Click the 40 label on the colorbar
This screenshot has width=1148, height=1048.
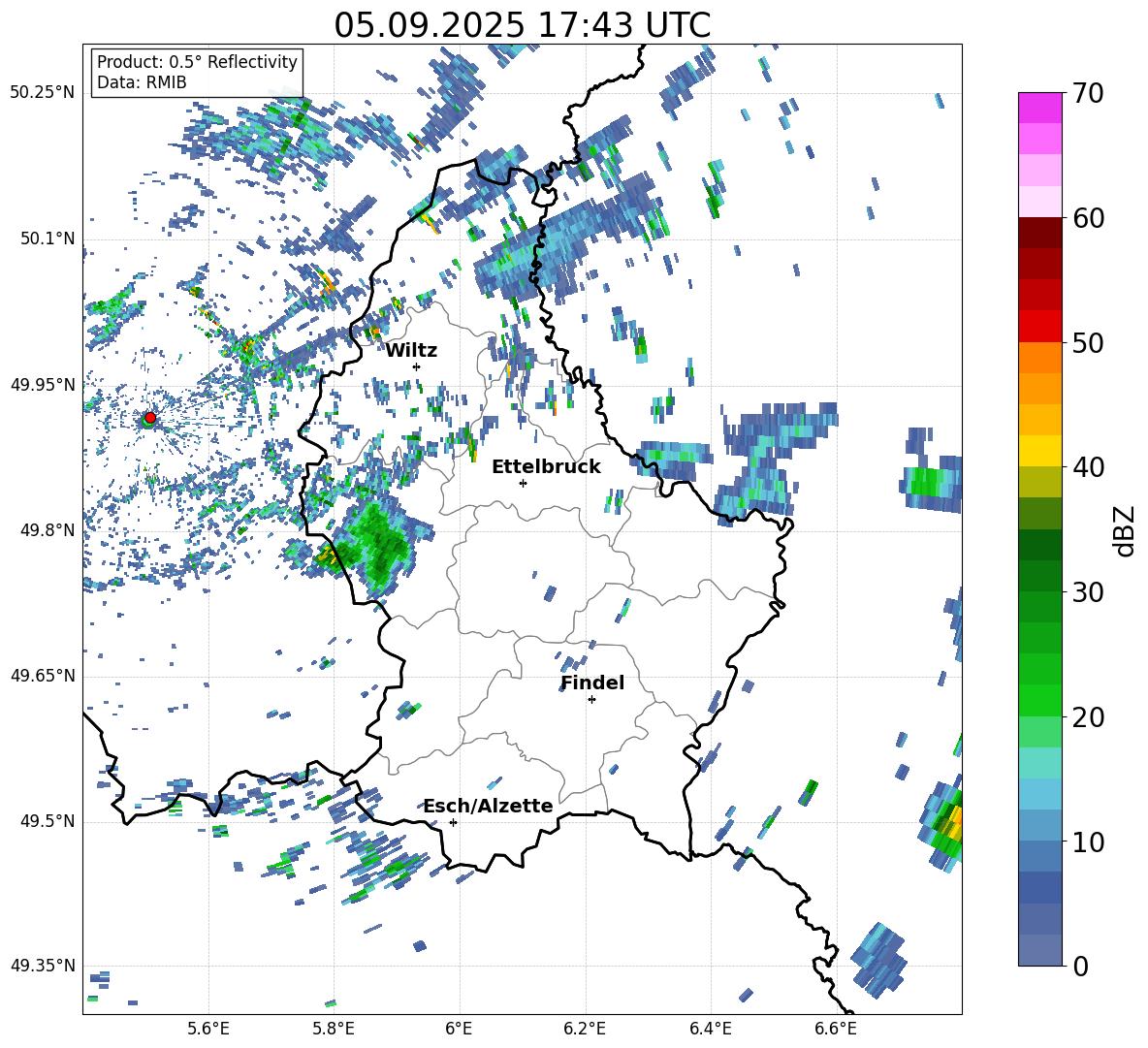point(1088,467)
